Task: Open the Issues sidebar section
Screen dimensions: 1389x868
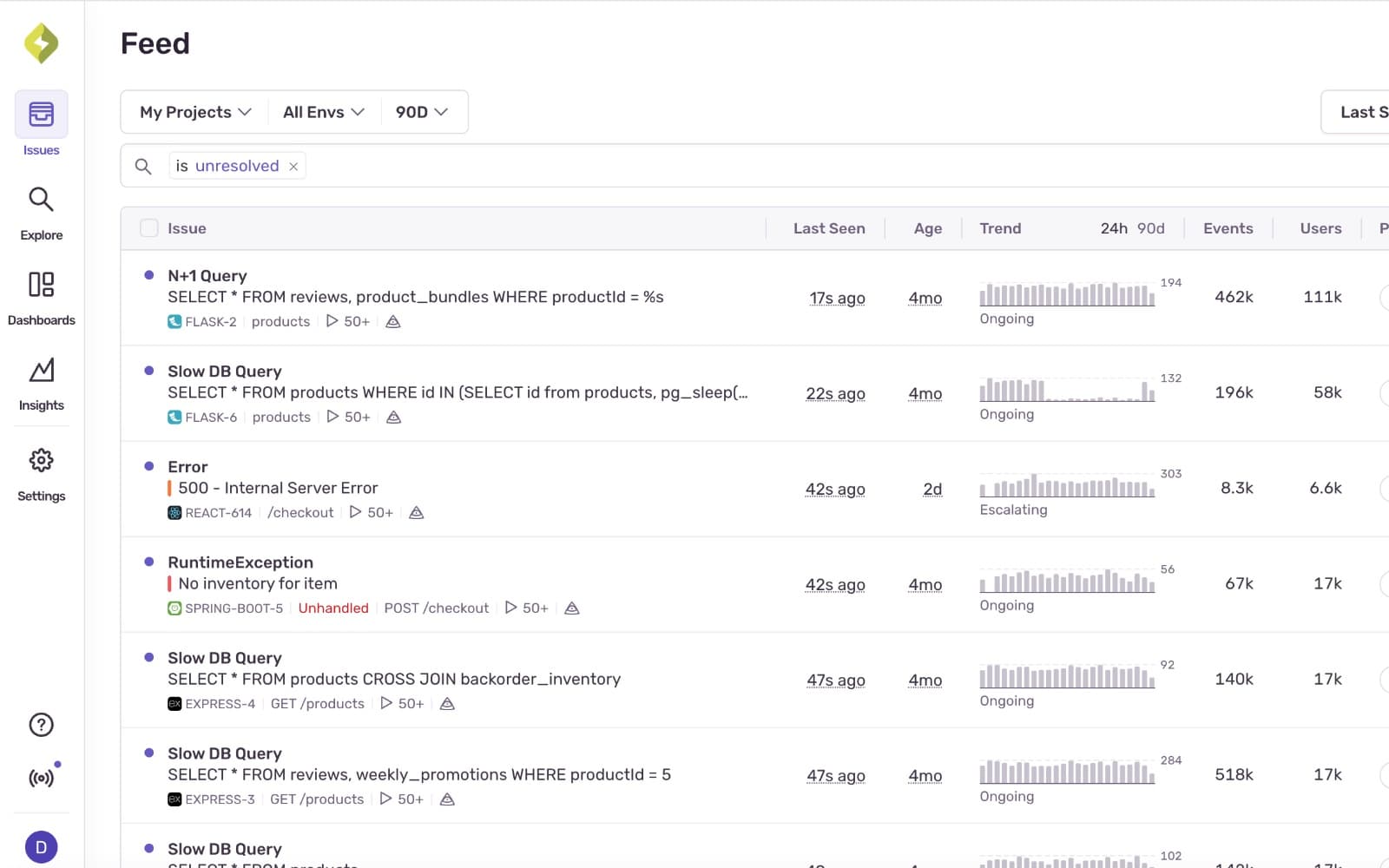Action: (x=41, y=124)
